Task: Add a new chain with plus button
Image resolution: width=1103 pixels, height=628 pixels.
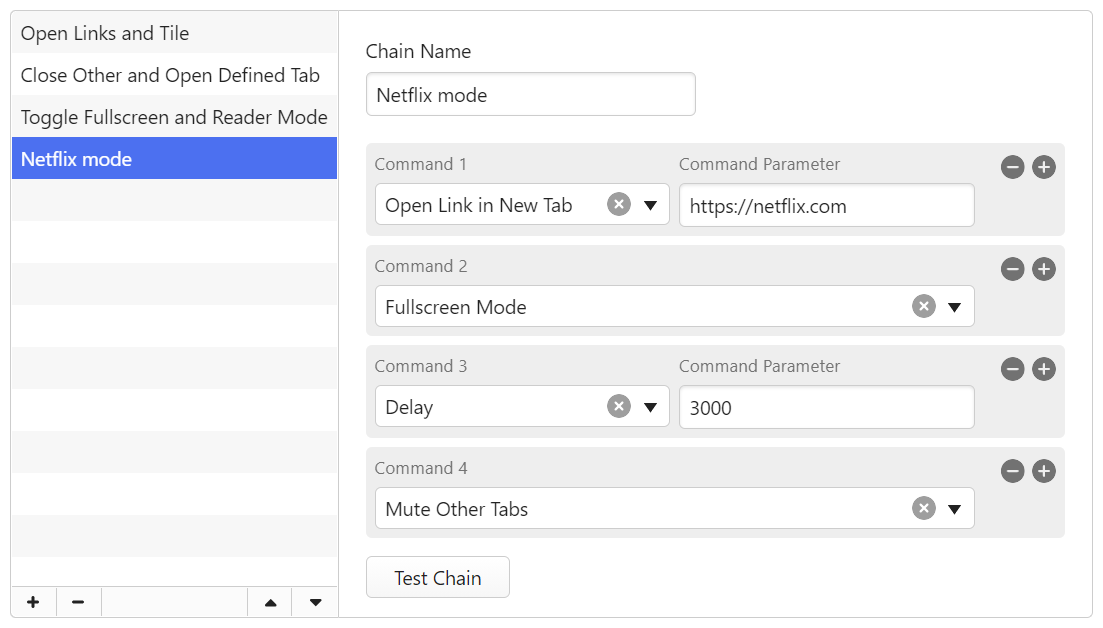Action: [x=33, y=603]
